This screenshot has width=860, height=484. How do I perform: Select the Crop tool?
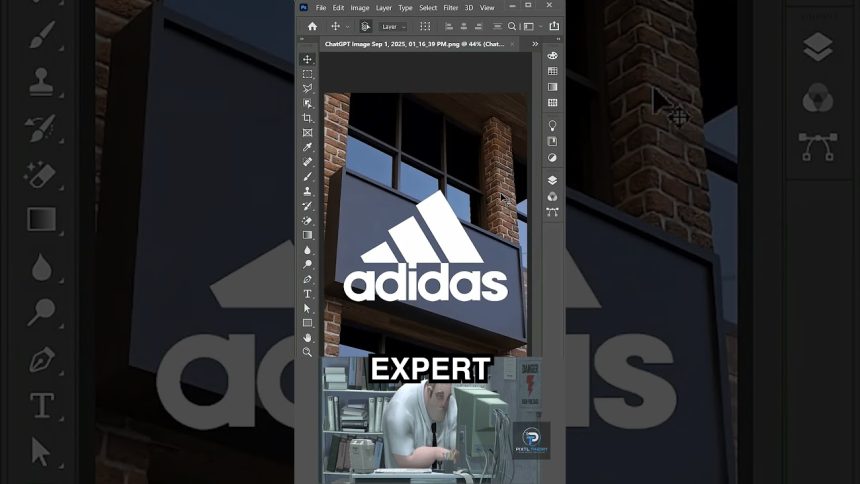[307, 118]
